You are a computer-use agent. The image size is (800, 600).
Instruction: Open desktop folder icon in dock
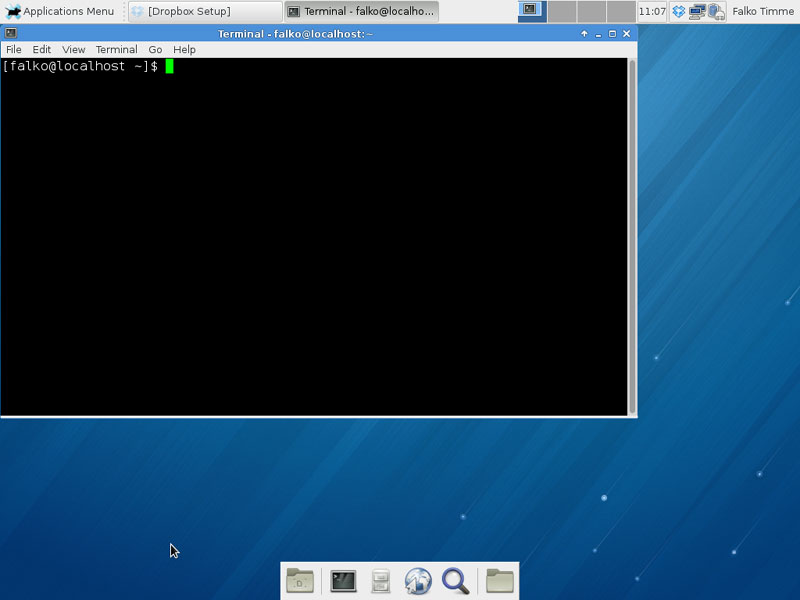tap(300, 581)
